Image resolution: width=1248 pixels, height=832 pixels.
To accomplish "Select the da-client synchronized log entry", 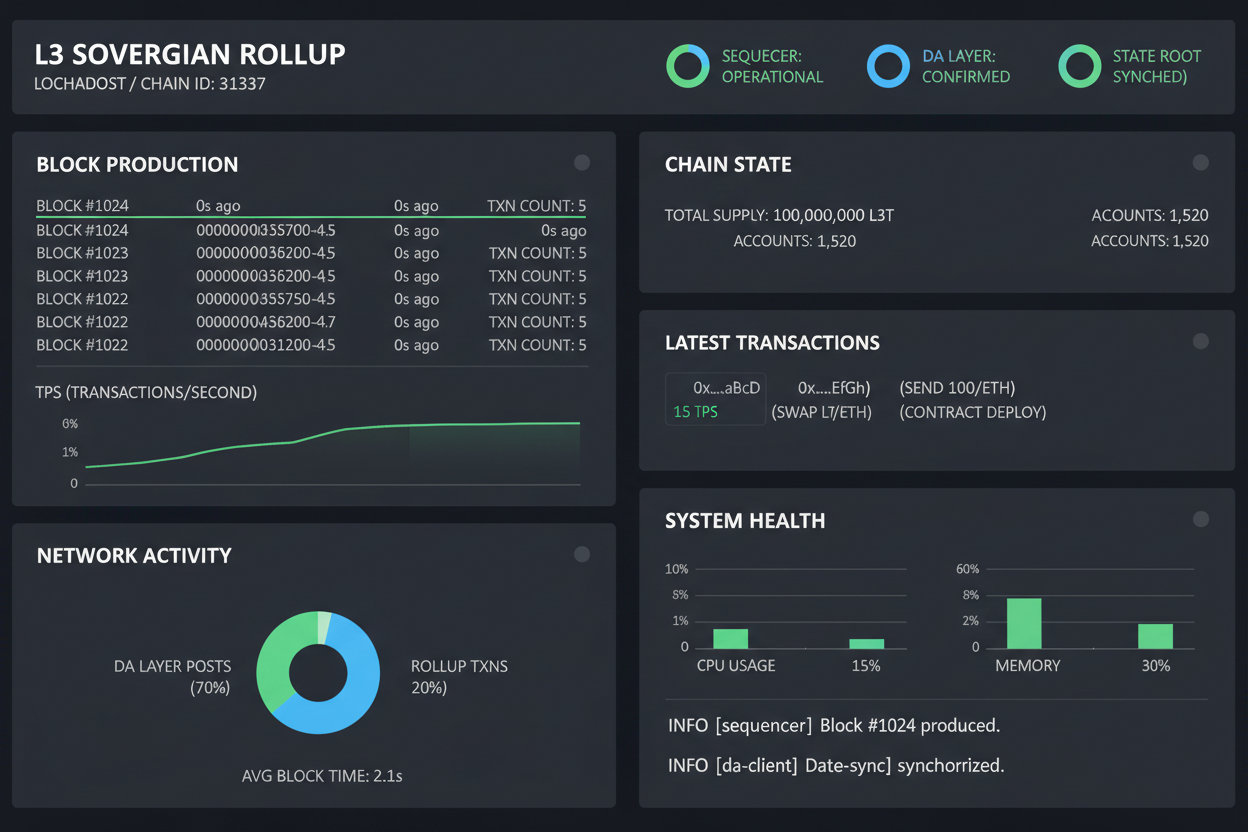I will tap(835, 765).
